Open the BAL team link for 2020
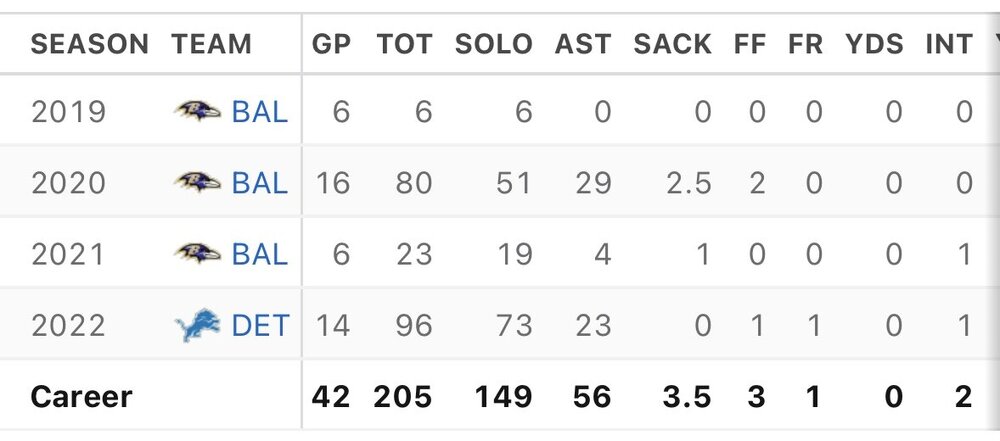 pos(260,183)
